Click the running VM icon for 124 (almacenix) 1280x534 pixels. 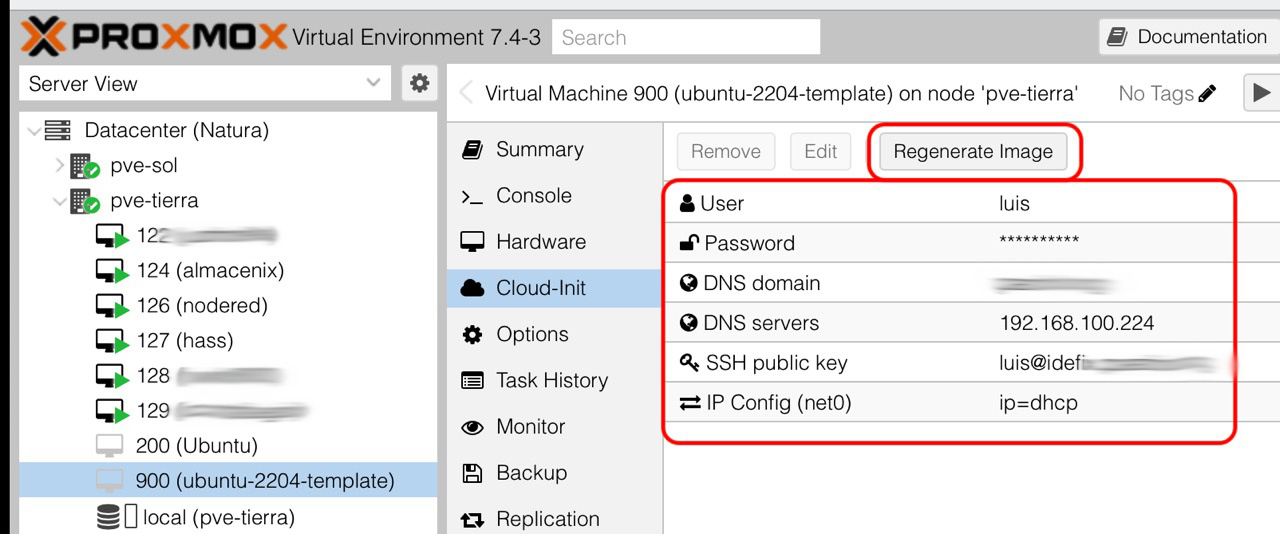coord(112,271)
